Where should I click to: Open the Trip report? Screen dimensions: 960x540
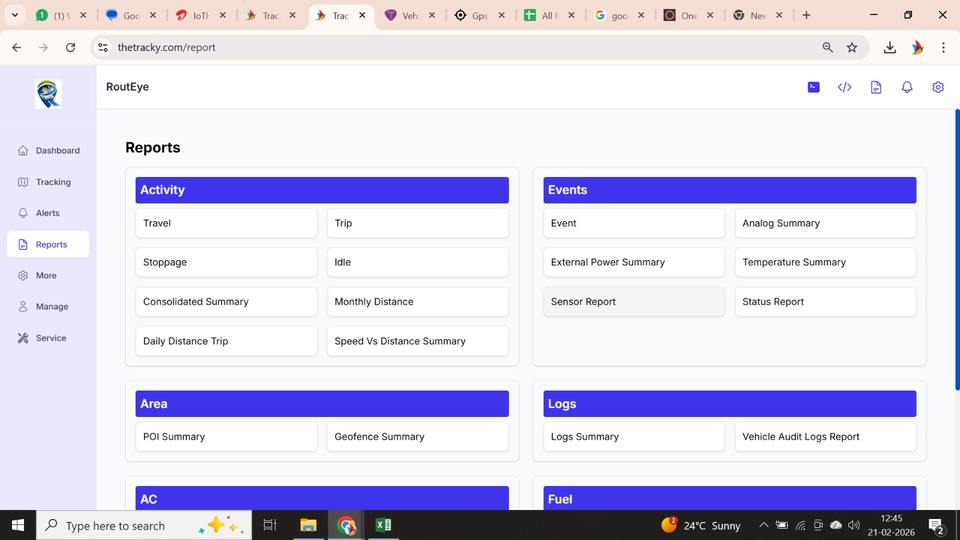418,223
